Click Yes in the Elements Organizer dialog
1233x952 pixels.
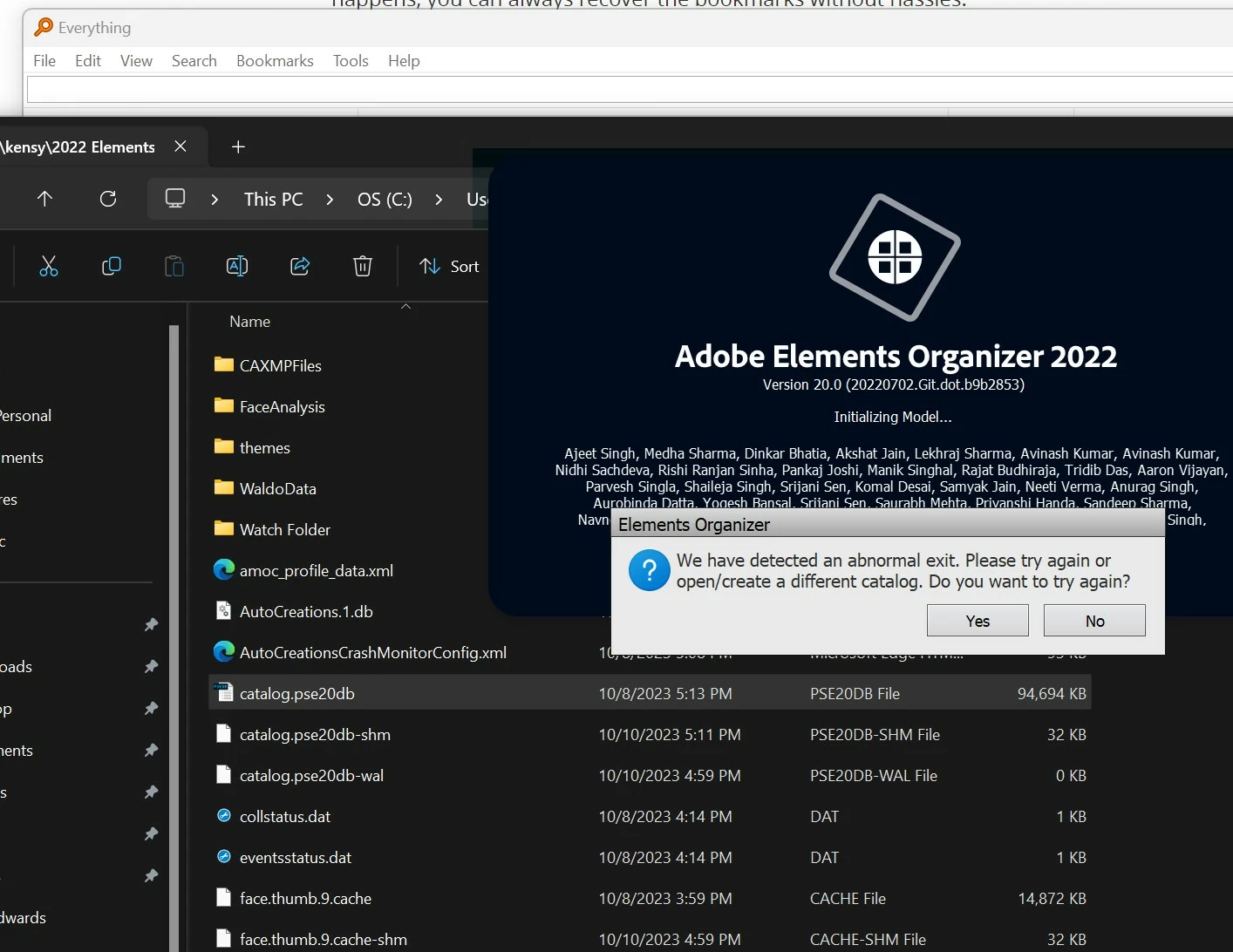pos(978,621)
